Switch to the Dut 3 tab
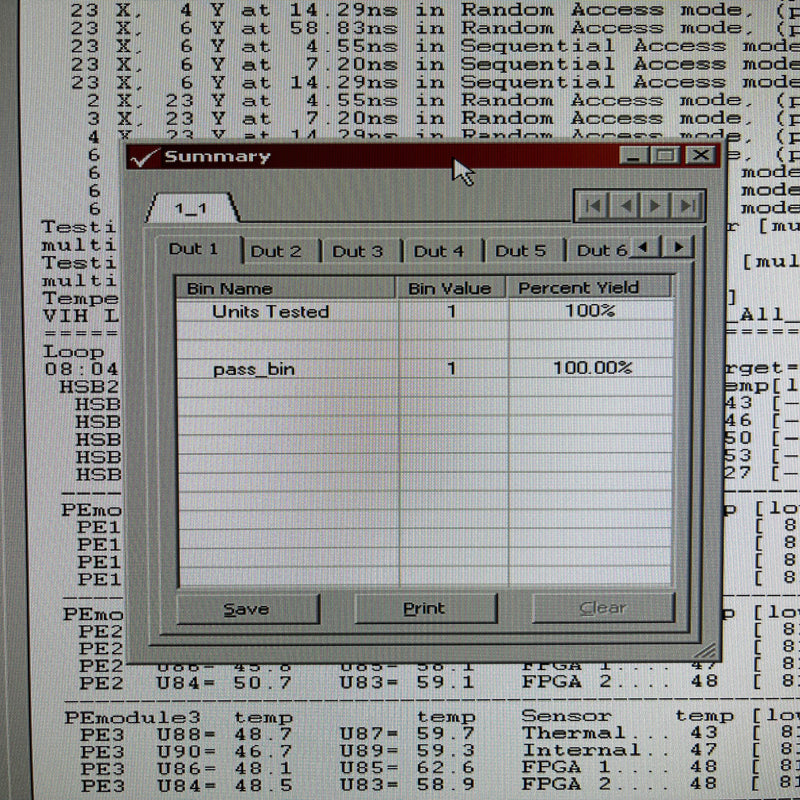This screenshot has width=800, height=800. (358, 251)
